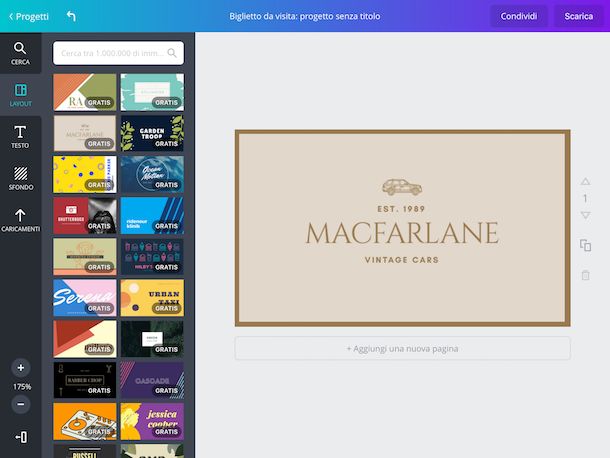Open the Sfondo background tab
This screenshot has width=610, height=458.
20,178
